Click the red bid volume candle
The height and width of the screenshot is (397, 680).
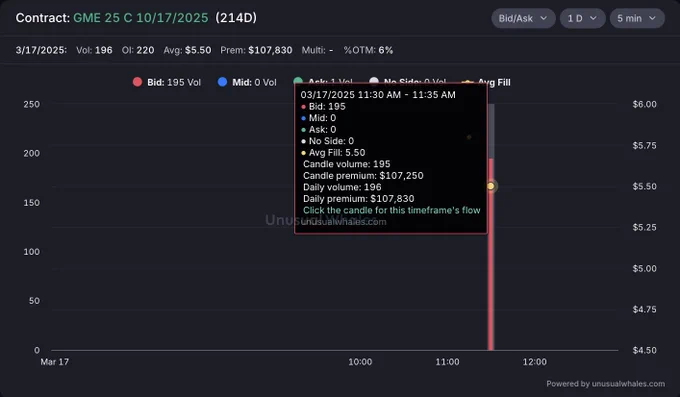[491, 254]
